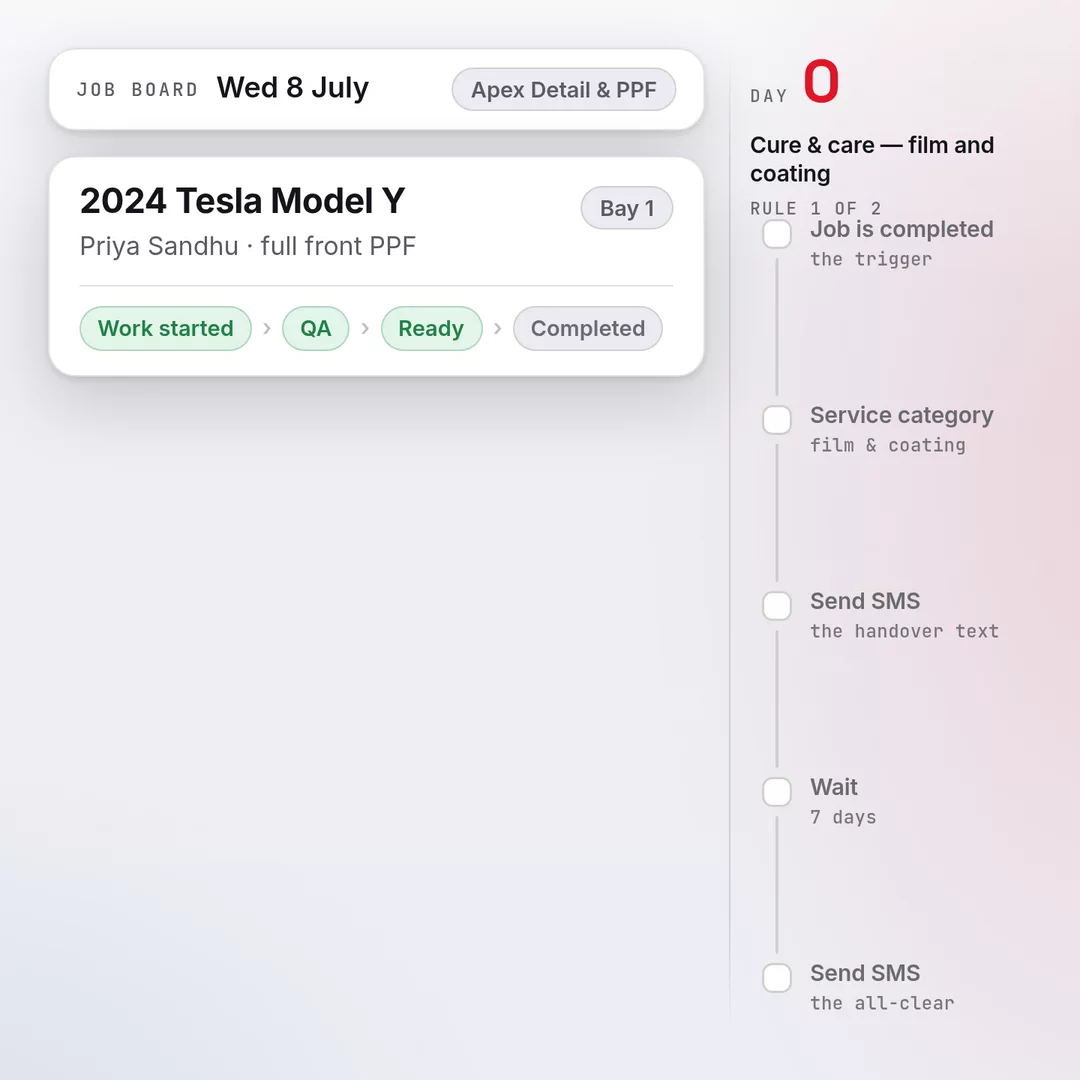Toggle the Job is completed step marker
Screen dimensions: 1080x1080
(777, 234)
